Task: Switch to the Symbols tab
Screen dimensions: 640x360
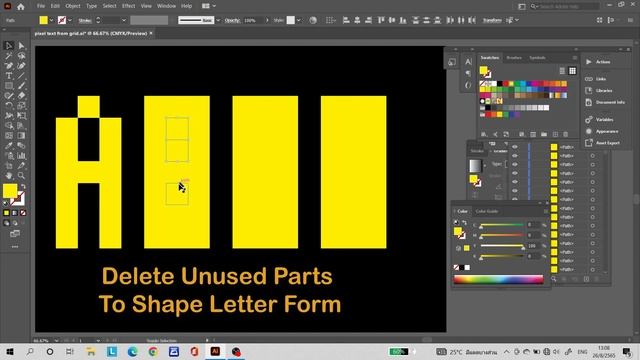Action: pos(537,58)
